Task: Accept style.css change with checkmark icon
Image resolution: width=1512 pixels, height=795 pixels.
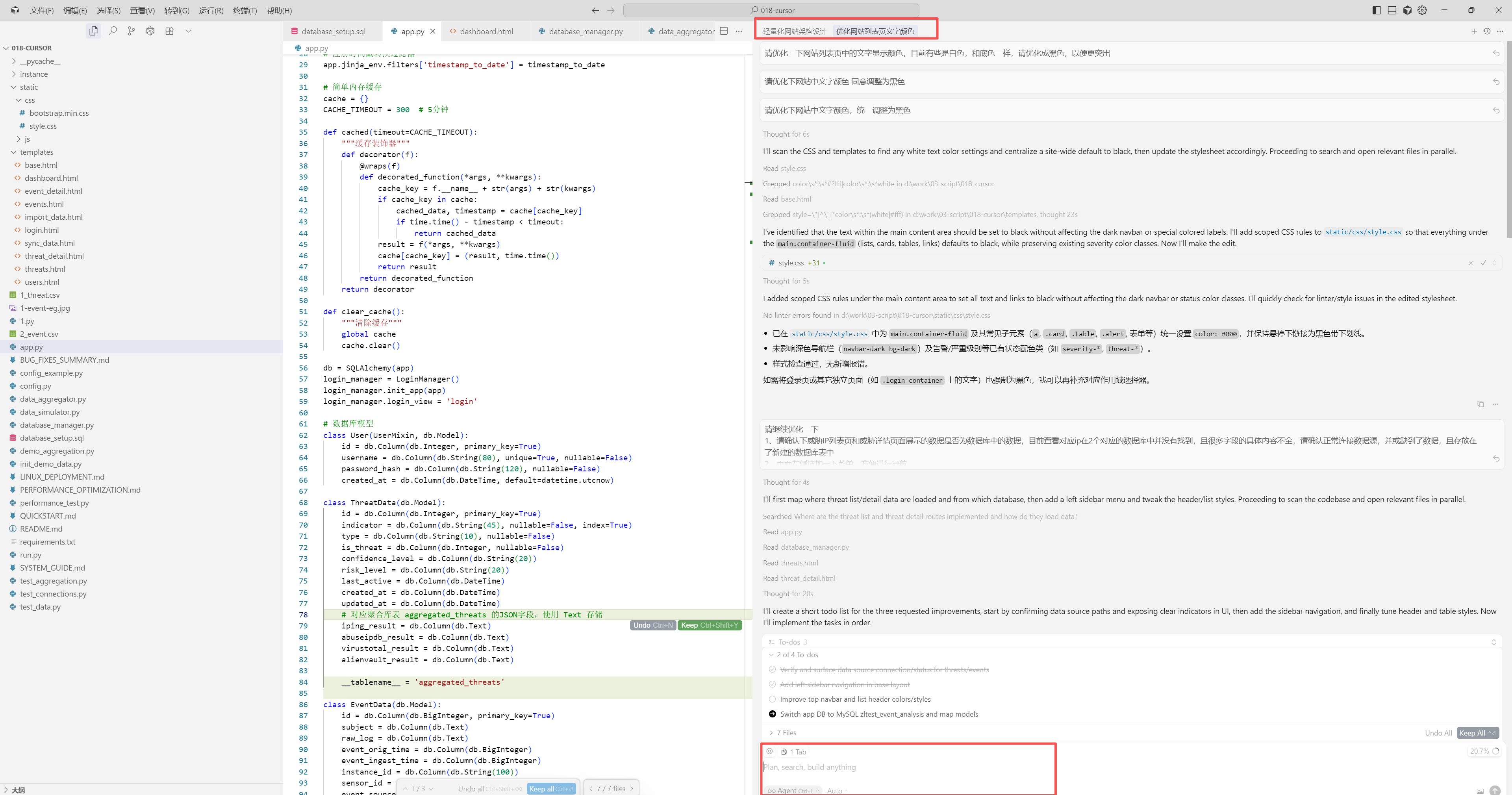Action: tap(1483, 263)
